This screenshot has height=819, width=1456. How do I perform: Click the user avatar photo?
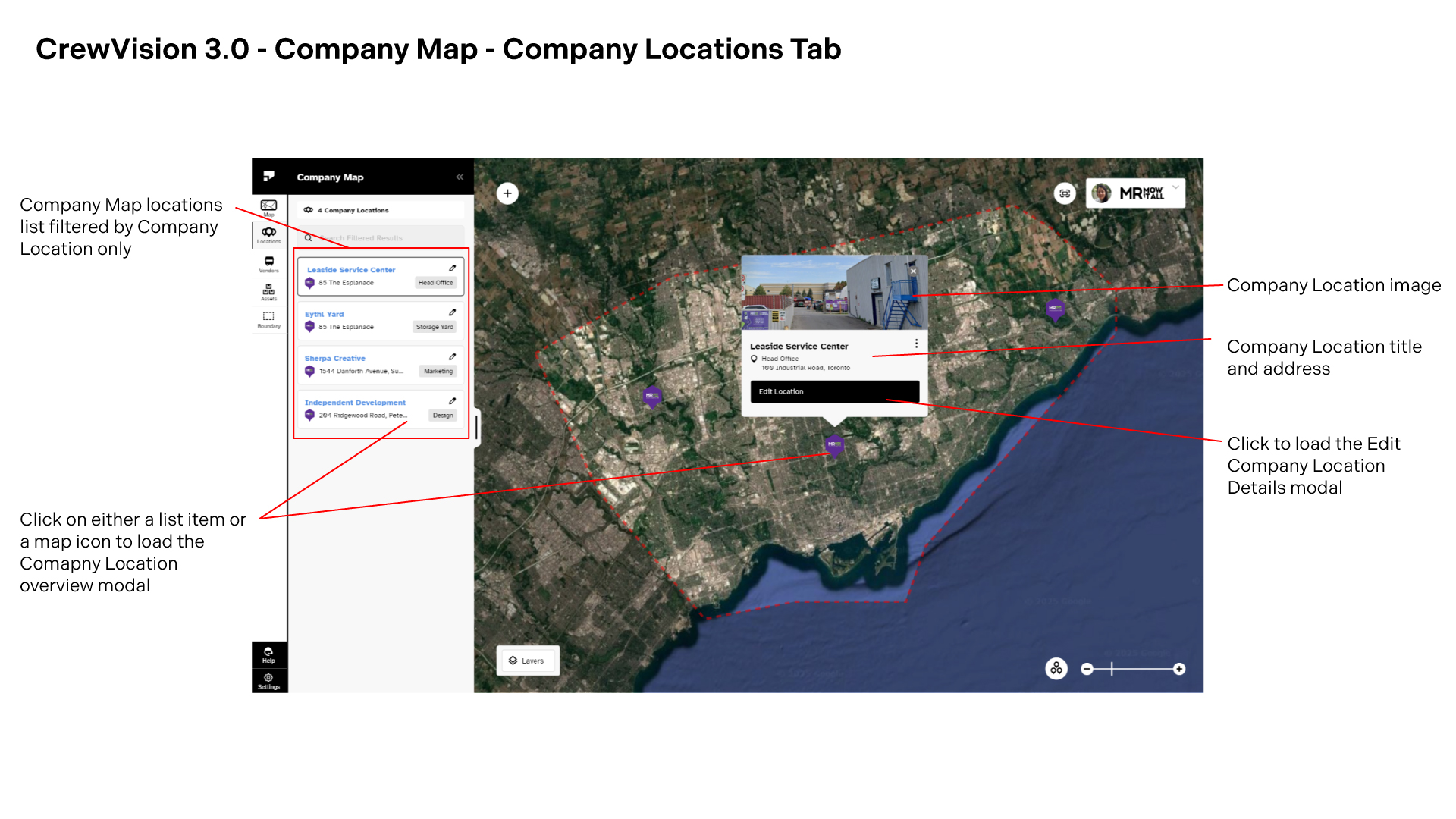(x=1101, y=193)
